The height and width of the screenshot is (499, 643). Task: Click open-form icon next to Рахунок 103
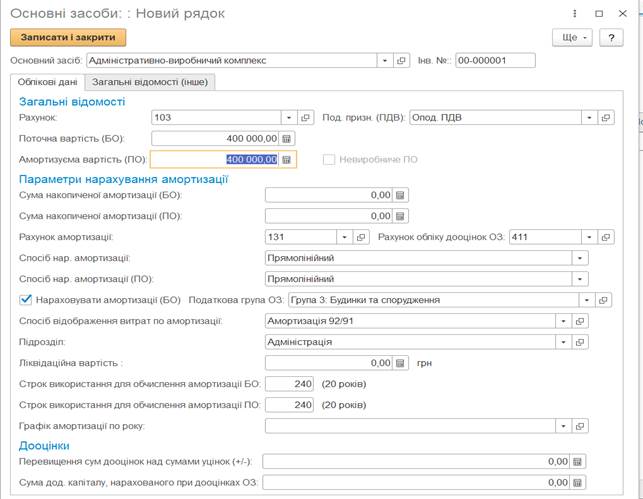coord(307,118)
